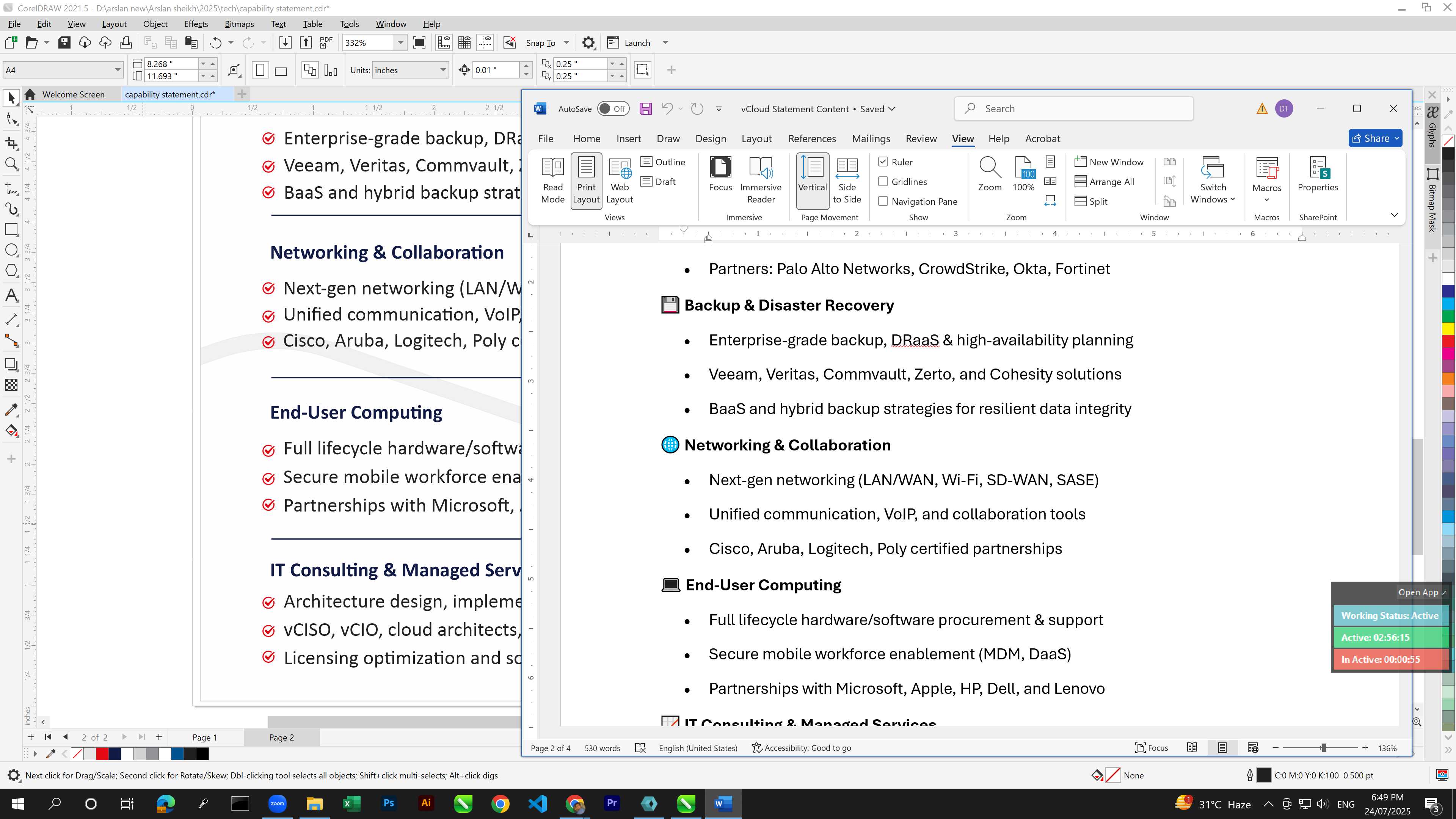
Task: Click New Window in Word ribbon
Action: coord(1109,162)
